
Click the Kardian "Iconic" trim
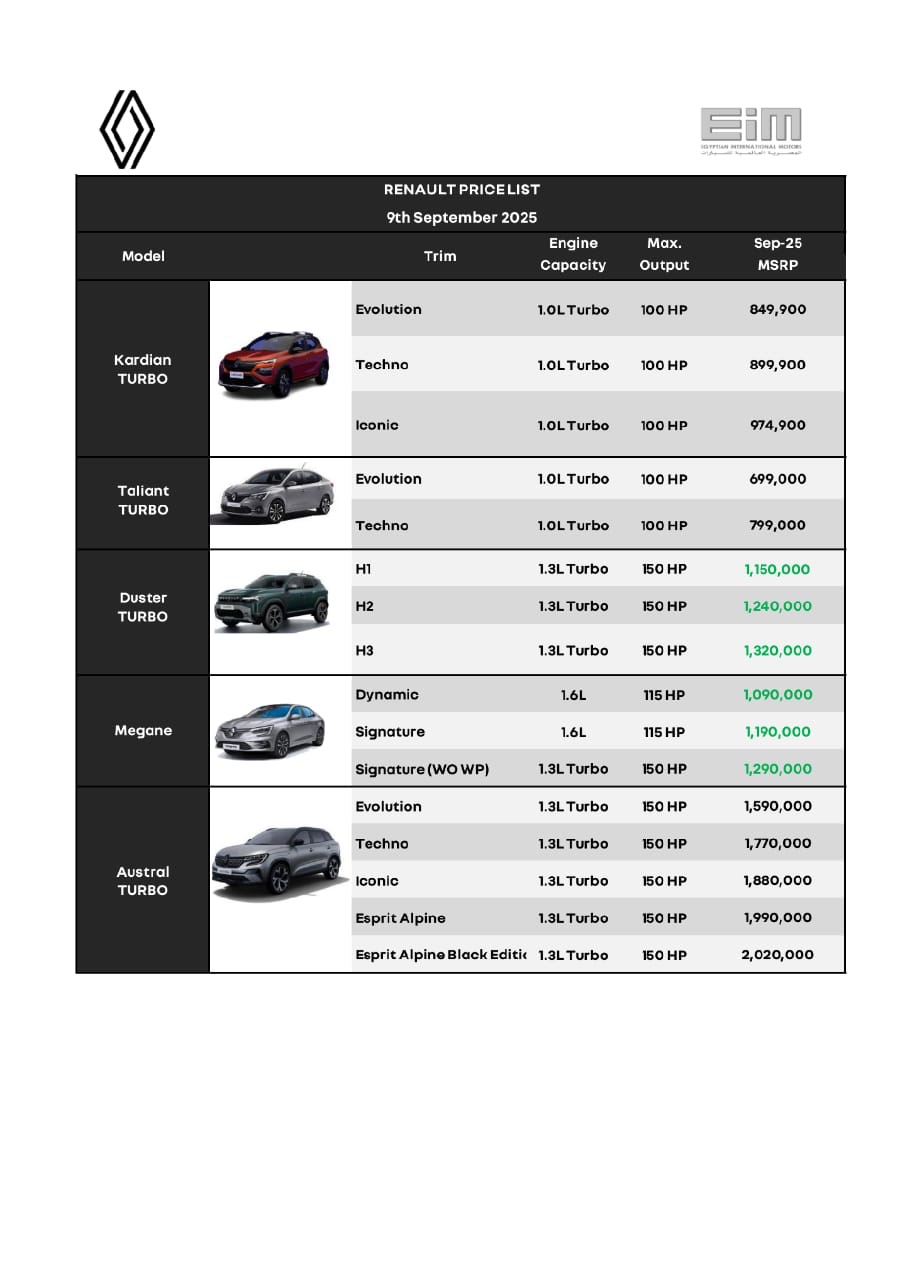coord(377,425)
